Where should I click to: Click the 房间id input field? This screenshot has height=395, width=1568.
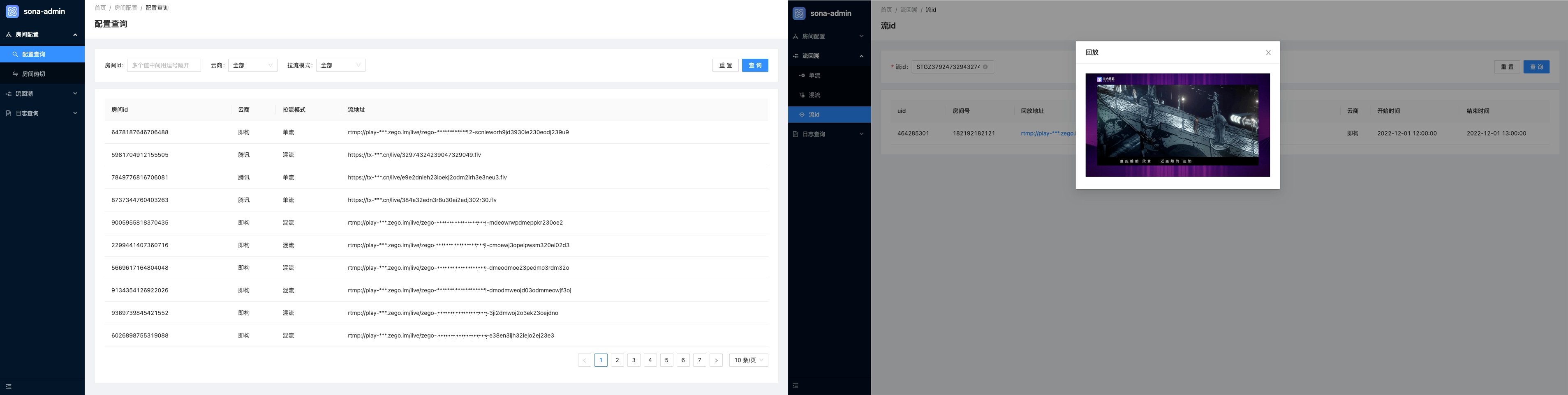click(164, 66)
